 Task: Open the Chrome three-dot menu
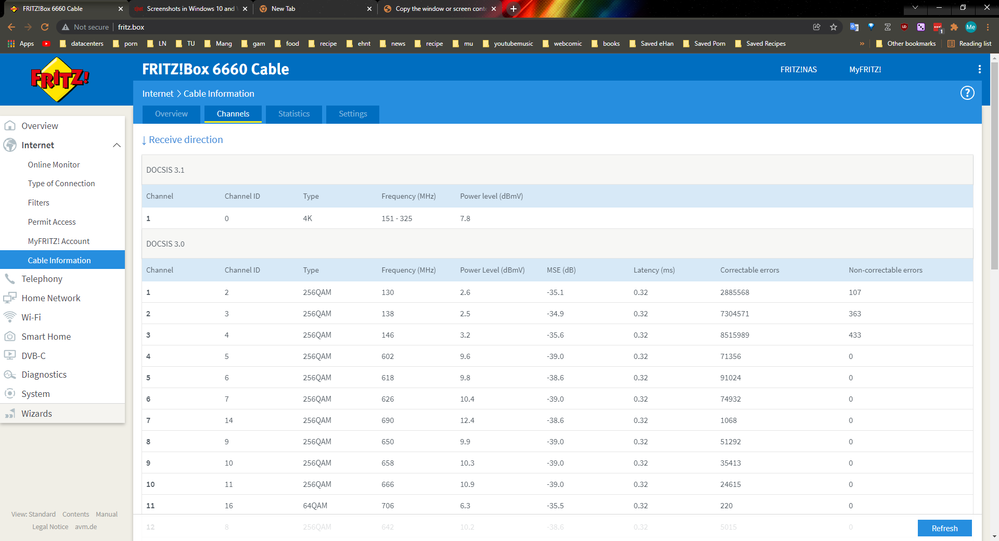tap(988, 27)
